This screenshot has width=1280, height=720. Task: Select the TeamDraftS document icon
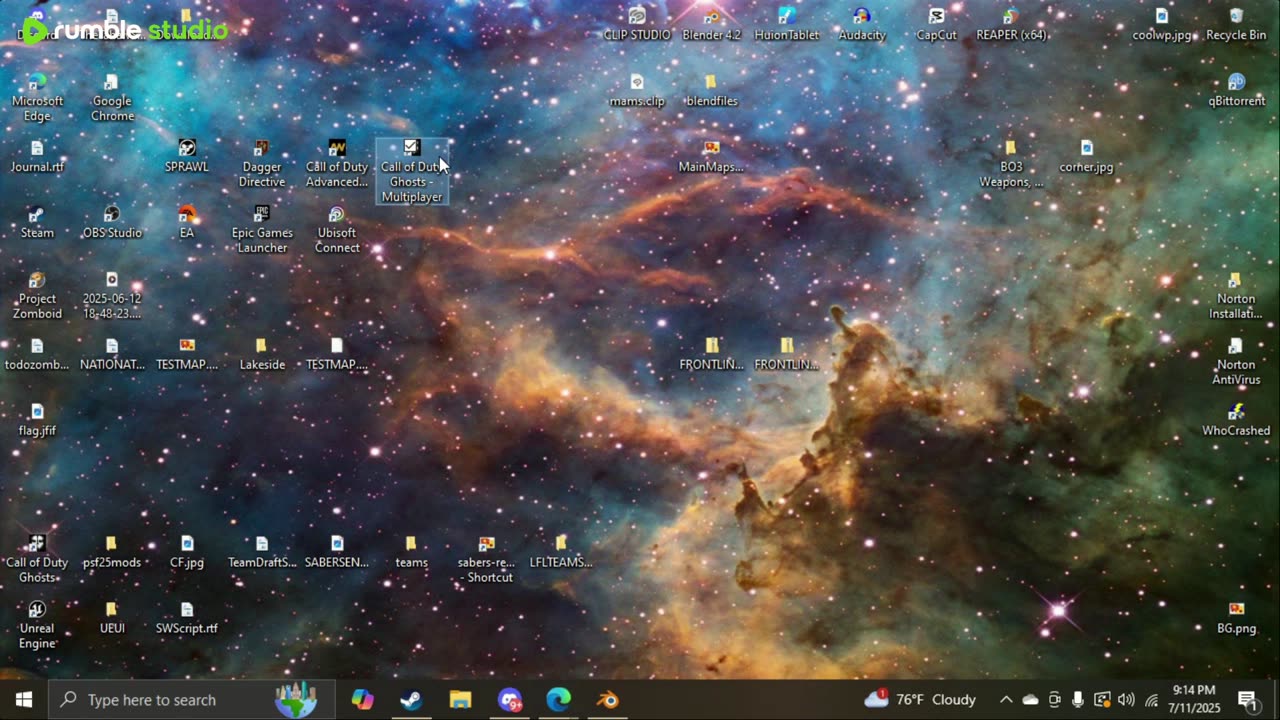(262, 552)
